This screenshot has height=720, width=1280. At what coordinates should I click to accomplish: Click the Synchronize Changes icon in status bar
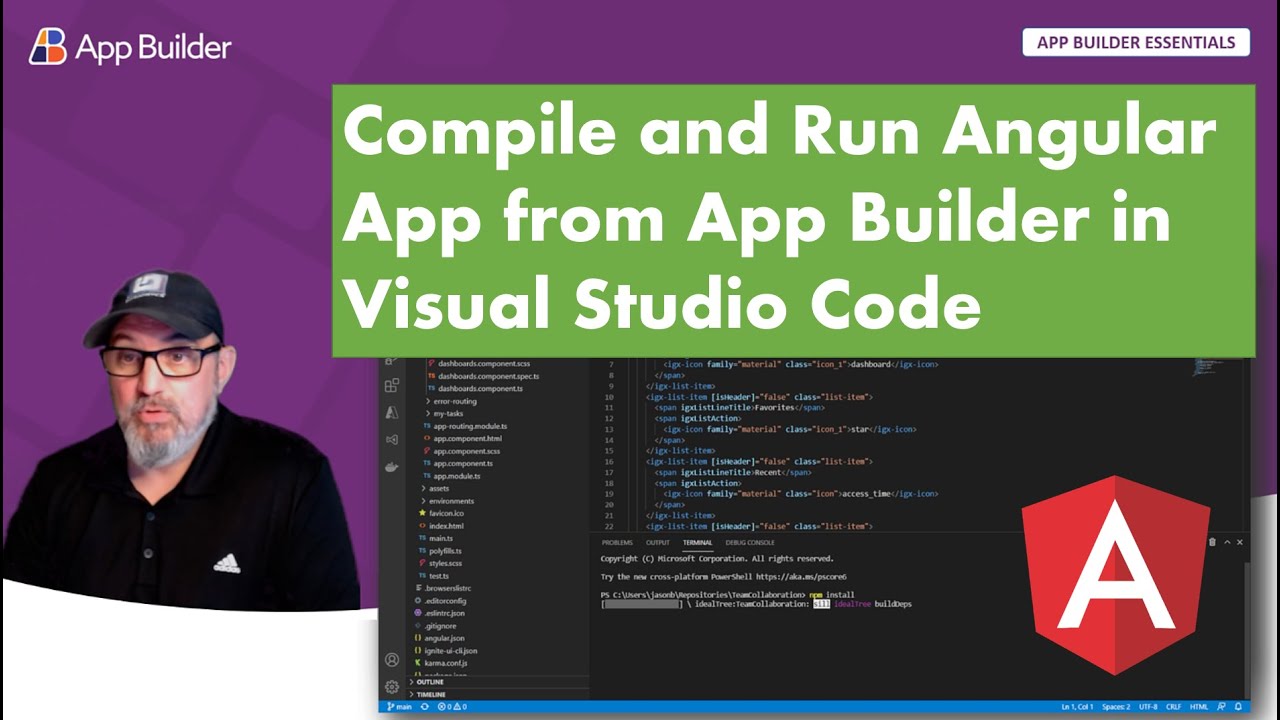pyautogui.click(x=424, y=706)
